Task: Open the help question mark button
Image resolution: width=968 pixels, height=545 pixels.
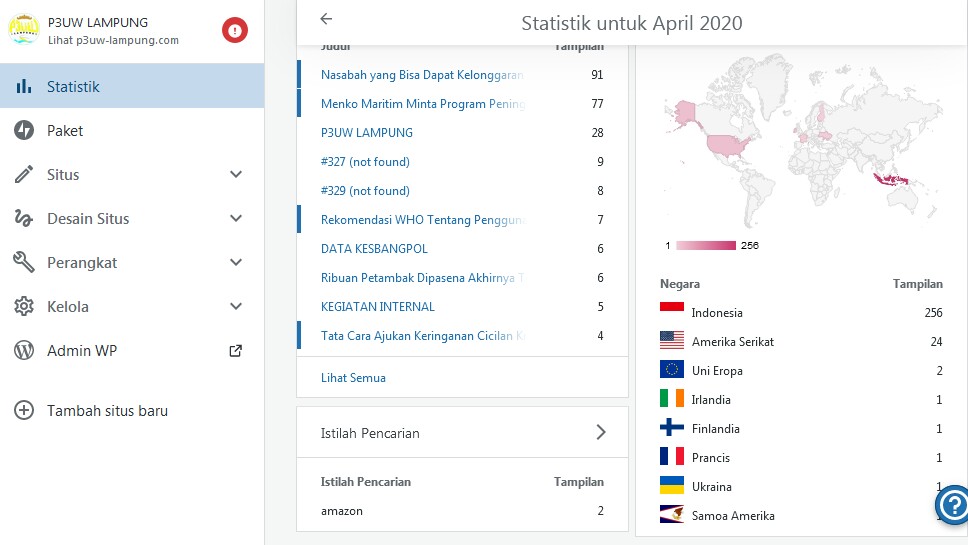Action: point(953,505)
